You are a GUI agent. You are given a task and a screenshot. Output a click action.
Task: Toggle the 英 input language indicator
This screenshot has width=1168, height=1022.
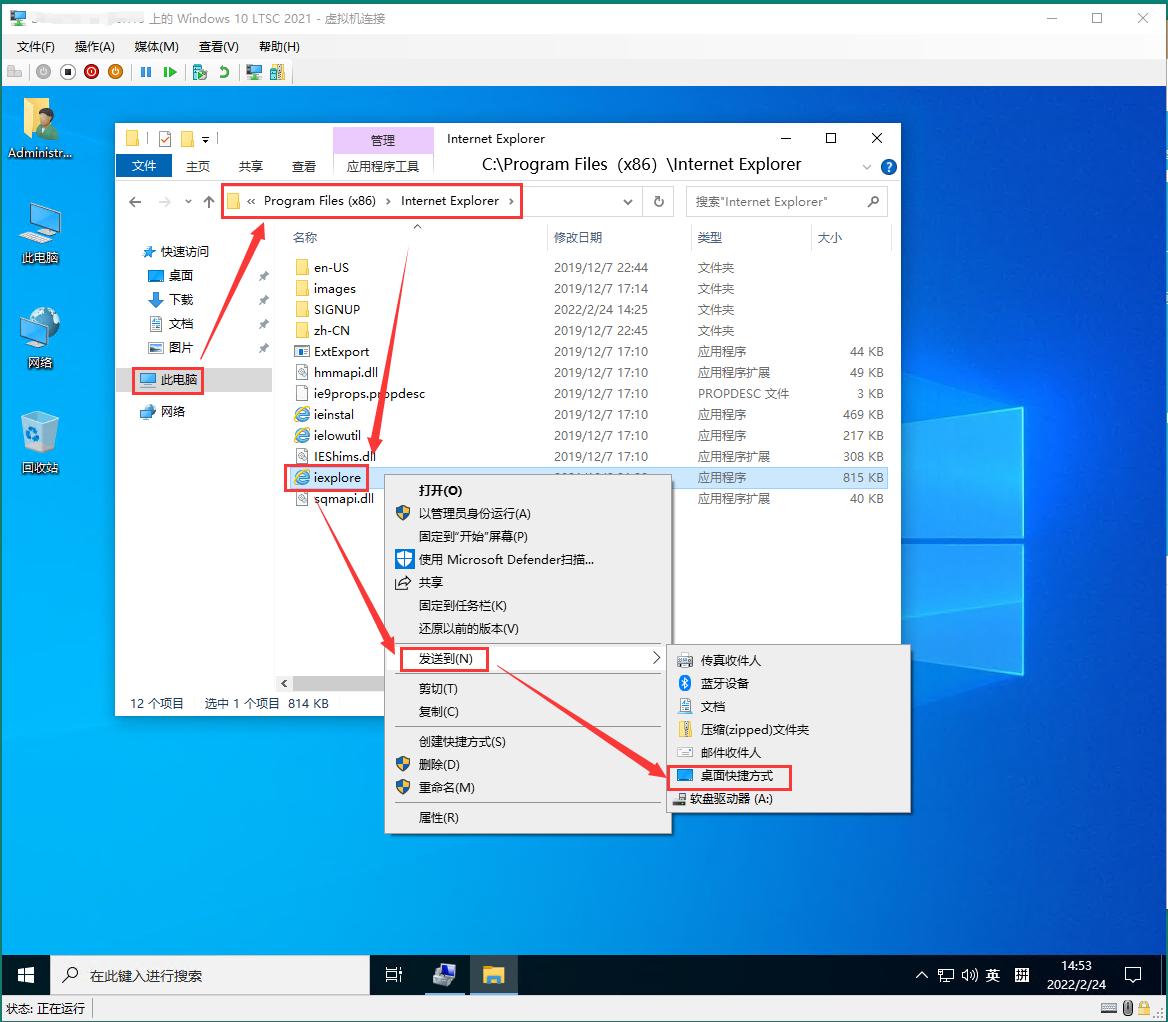pyautogui.click(x=992, y=975)
